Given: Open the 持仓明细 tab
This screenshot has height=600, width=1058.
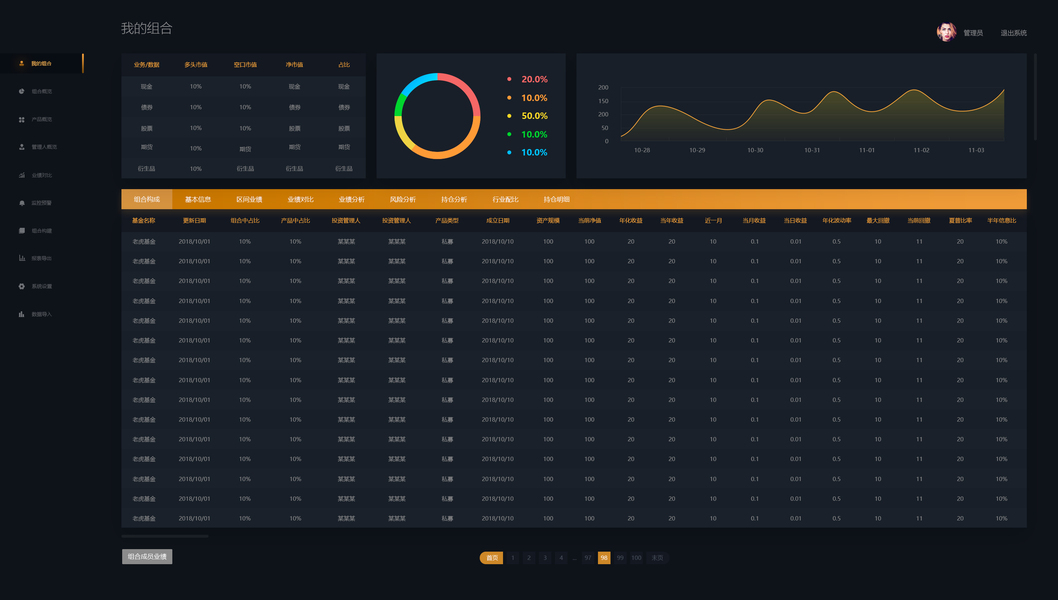Looking at the screenshot, I should [557, 199].
